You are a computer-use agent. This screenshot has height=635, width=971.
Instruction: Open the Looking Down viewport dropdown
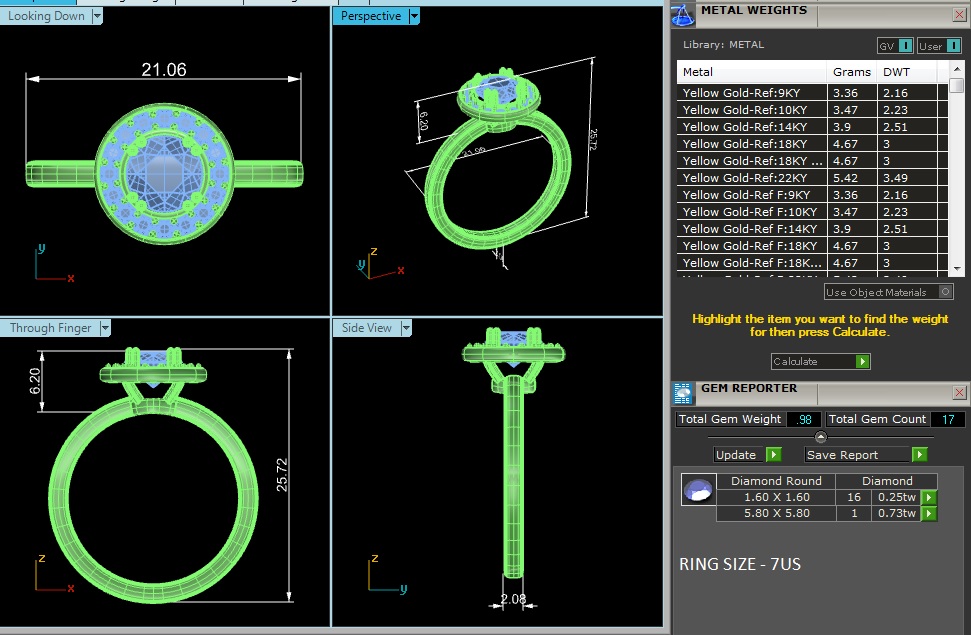(96, 16)
